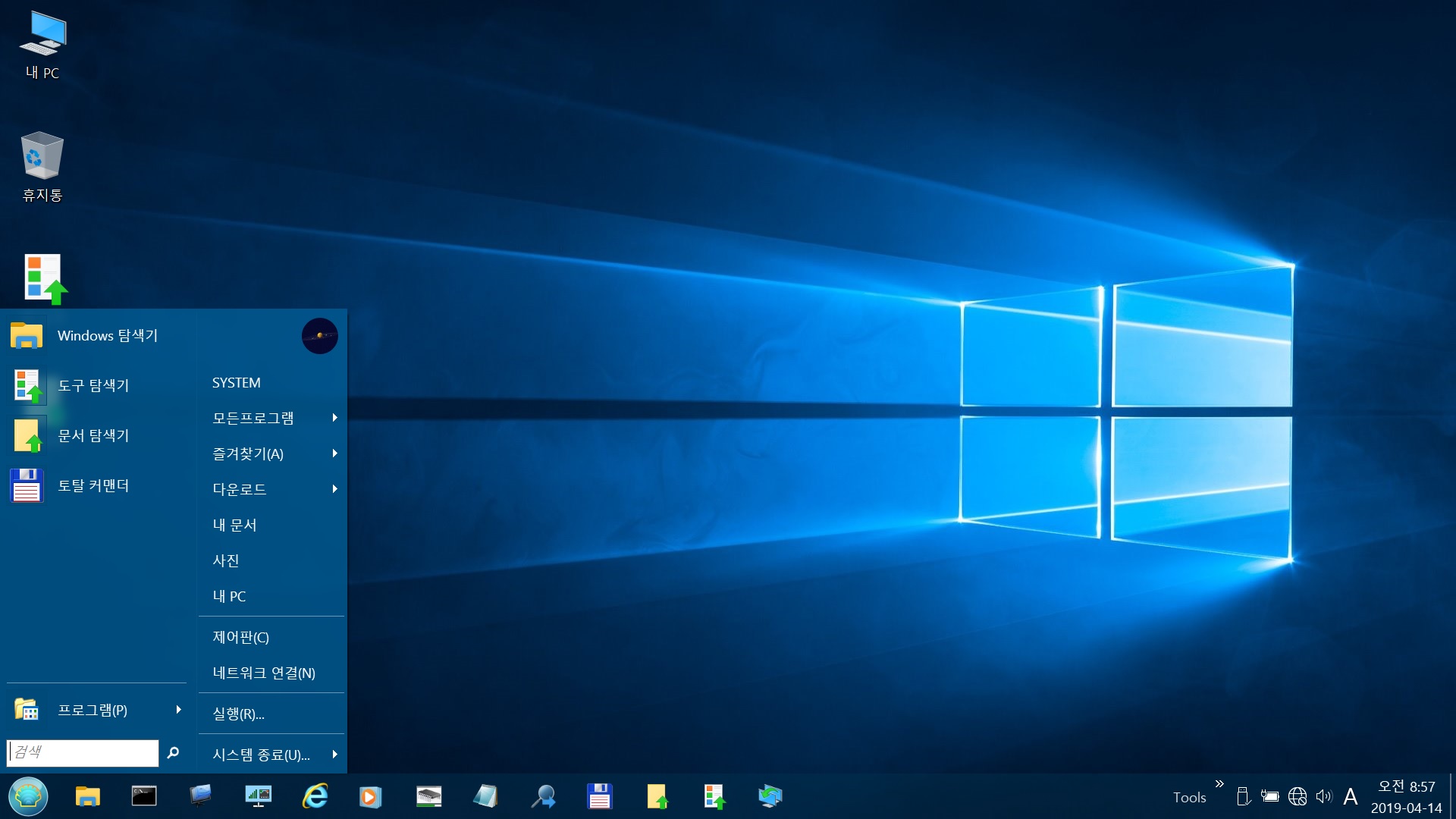
Task: Click the show desktop strip at the taskbar edge
Action: coord(1451,796)
